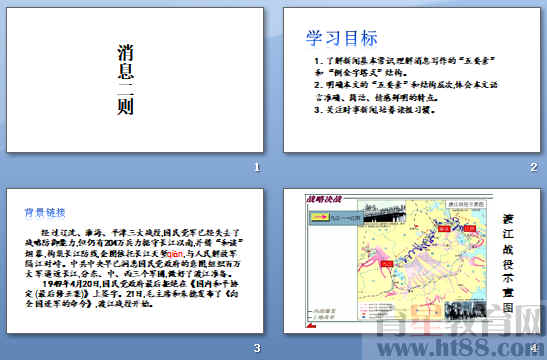This screenshot has width=547, height=360.
Task: Click the www.ht88.com watermark link
Action: [458, 348]
